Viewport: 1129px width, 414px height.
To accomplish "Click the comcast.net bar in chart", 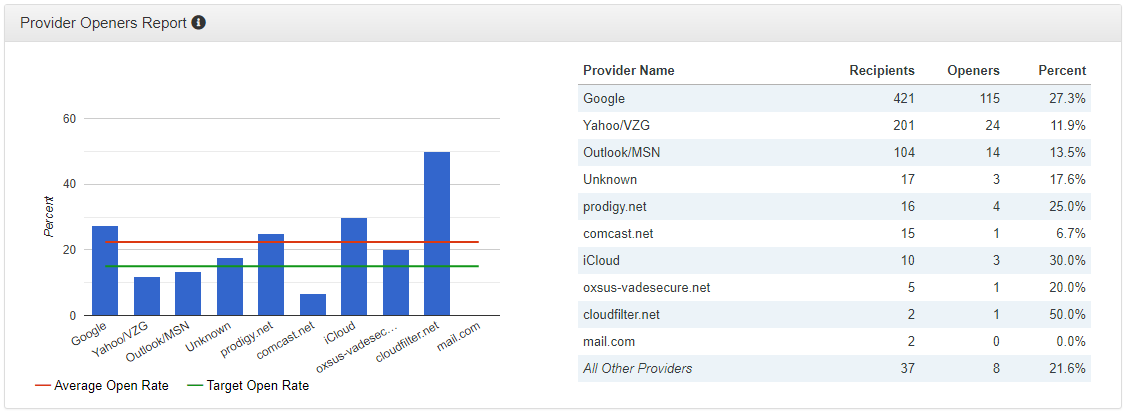I will click(x=313, y=304).
